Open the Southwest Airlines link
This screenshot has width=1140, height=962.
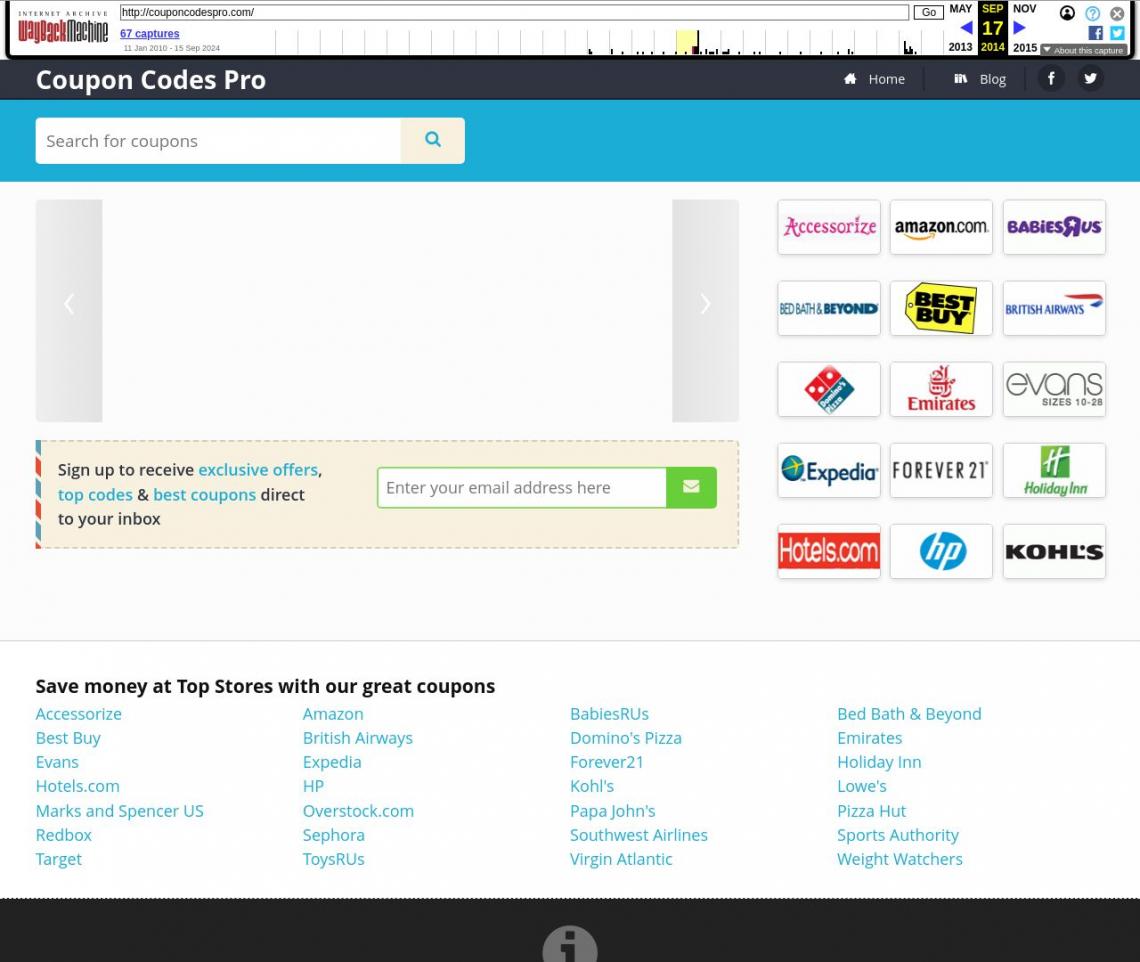pyautogui.click(x=638, y=835)
